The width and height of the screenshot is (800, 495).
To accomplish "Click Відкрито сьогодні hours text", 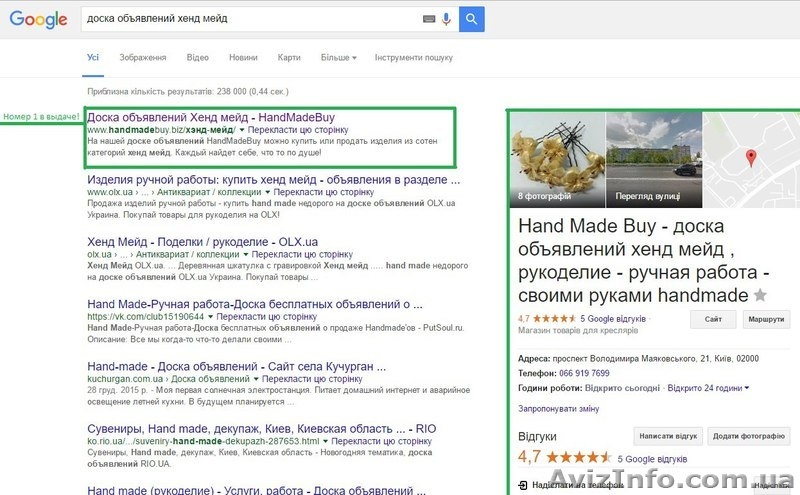I will coord(622,388).
